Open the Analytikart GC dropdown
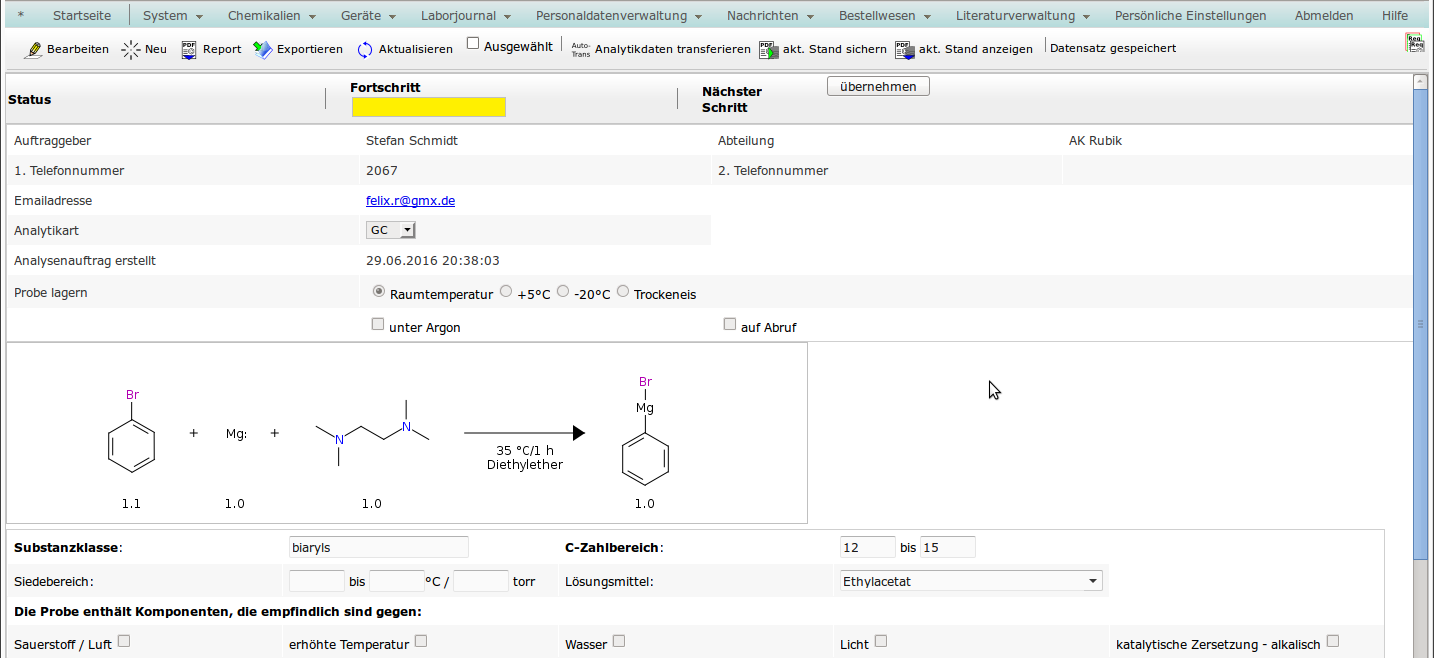The image size is (1434, 658). 391,230
